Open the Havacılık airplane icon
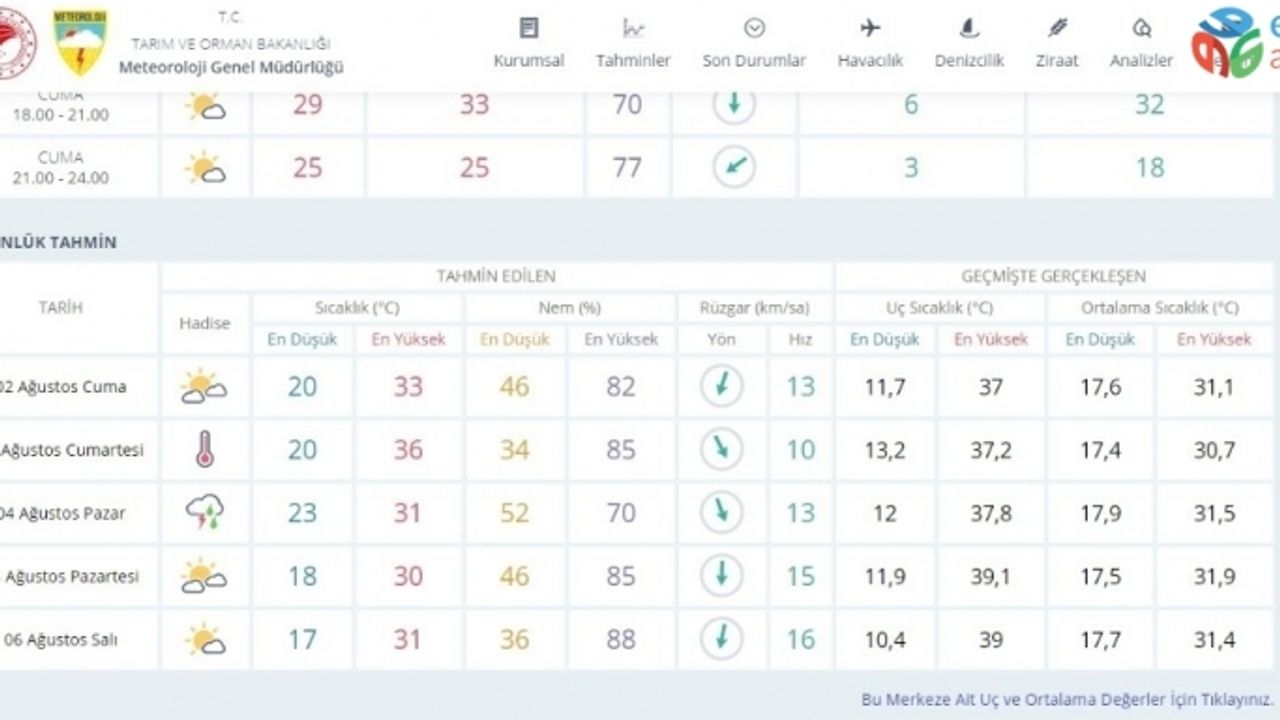Image resolution: width=1280 pixels, height=720 pixels. [x=870, y=27]
